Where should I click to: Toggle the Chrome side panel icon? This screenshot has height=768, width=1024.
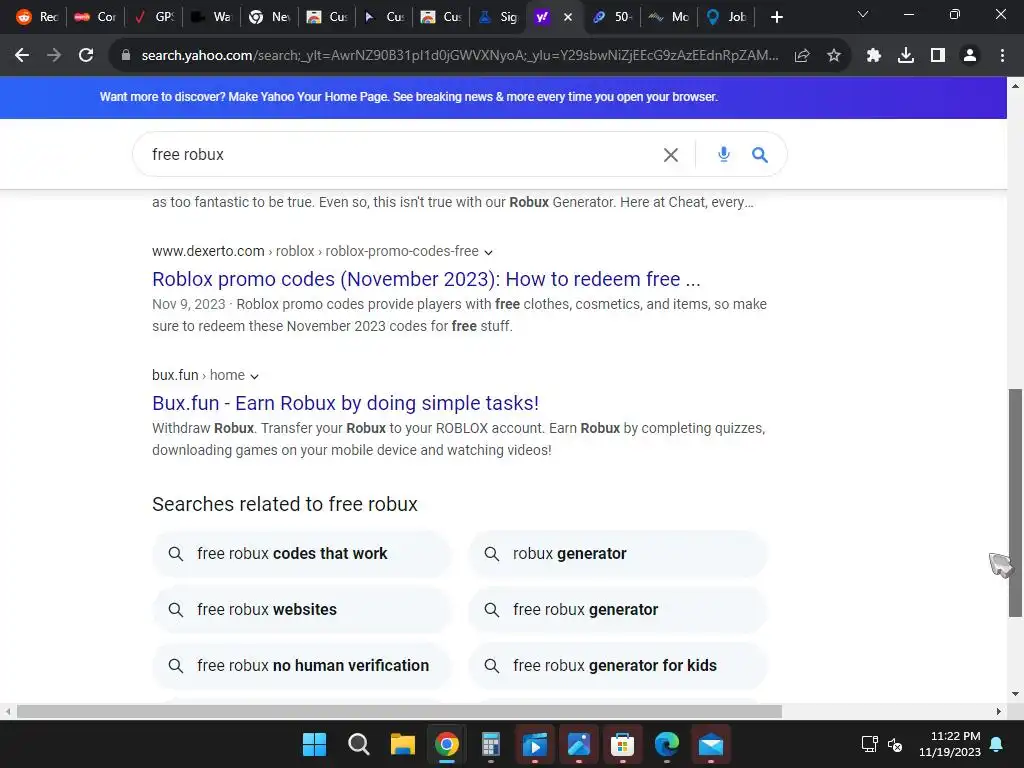coord(938,56)
